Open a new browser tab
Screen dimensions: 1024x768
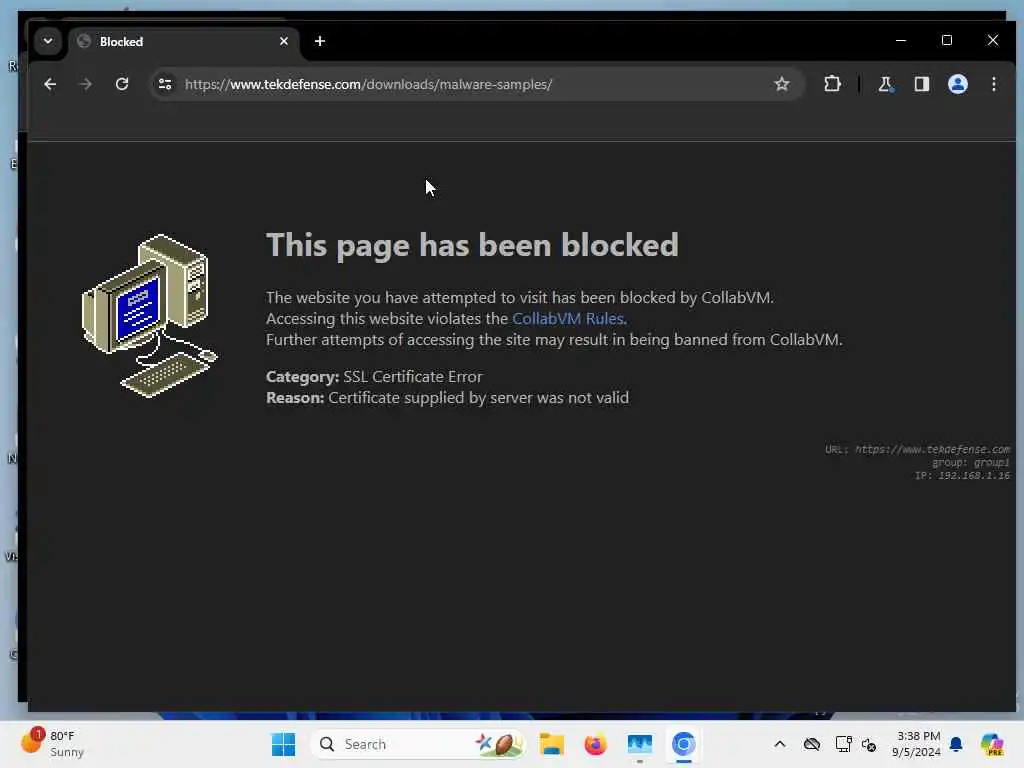(x=319, y=41)
